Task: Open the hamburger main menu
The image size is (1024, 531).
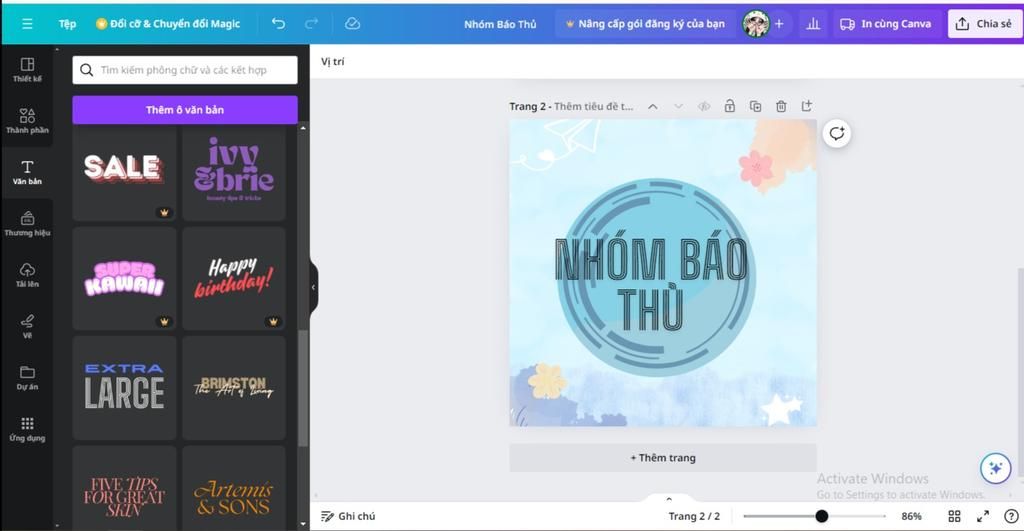Action: (27, 24)
